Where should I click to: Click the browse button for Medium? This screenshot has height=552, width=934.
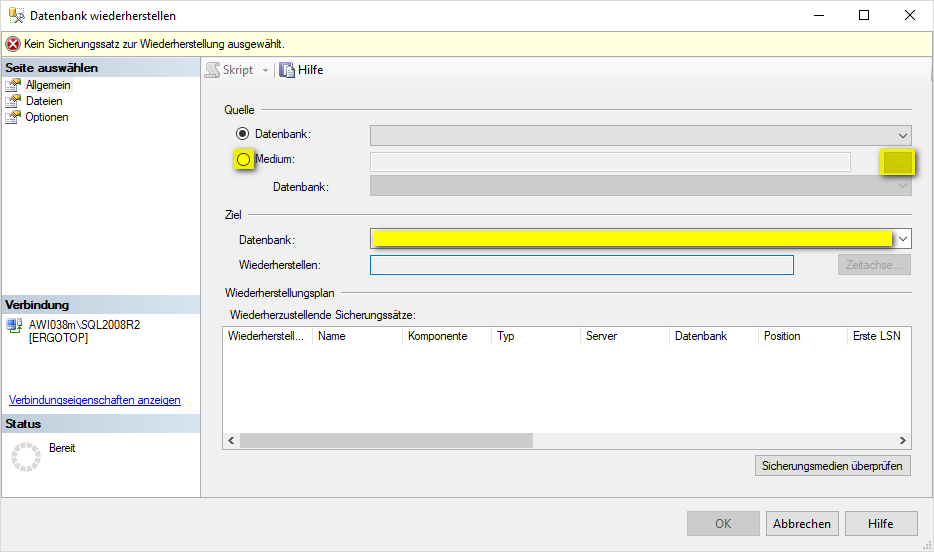pyautogui.click(x=898, y=162)
